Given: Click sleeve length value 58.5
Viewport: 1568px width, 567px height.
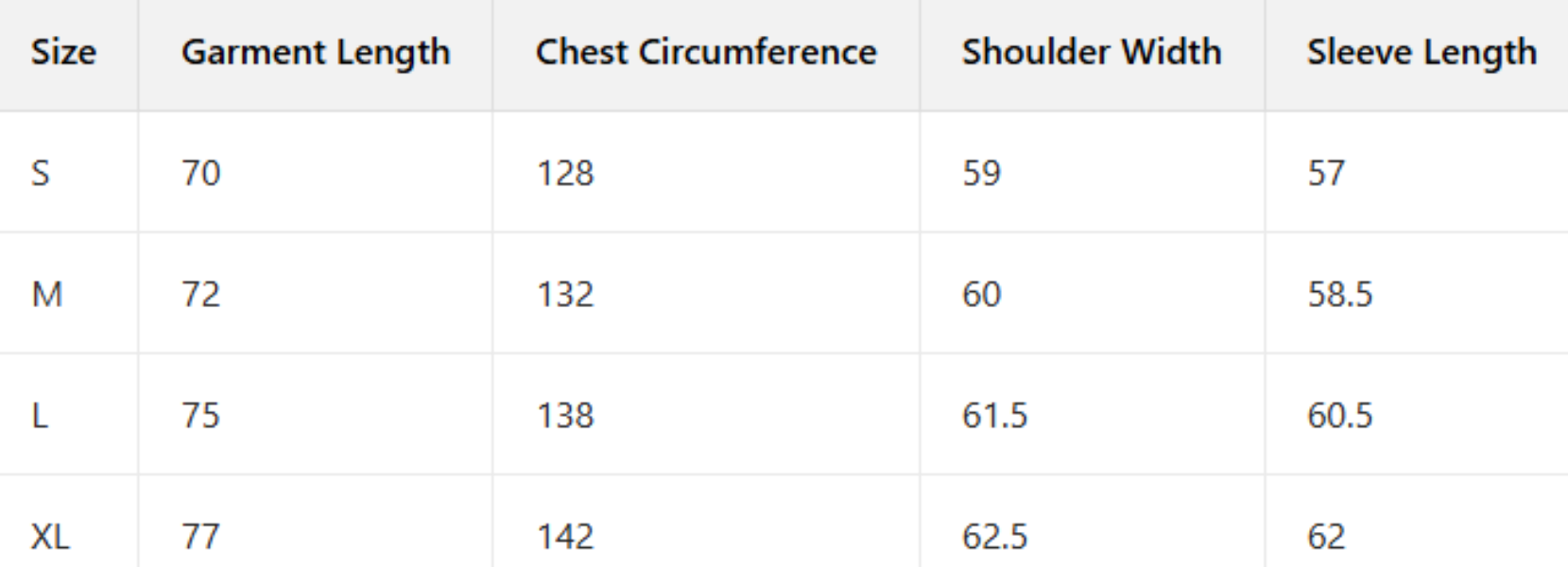Looking at the screenshot, I should click(1339, 294).
